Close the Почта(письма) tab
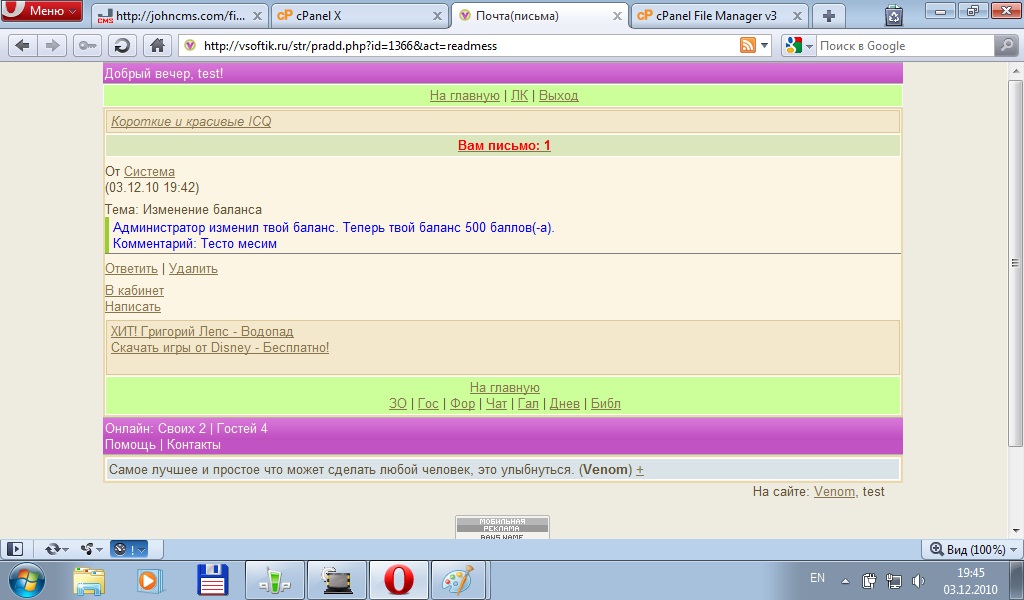 (616, 16)
